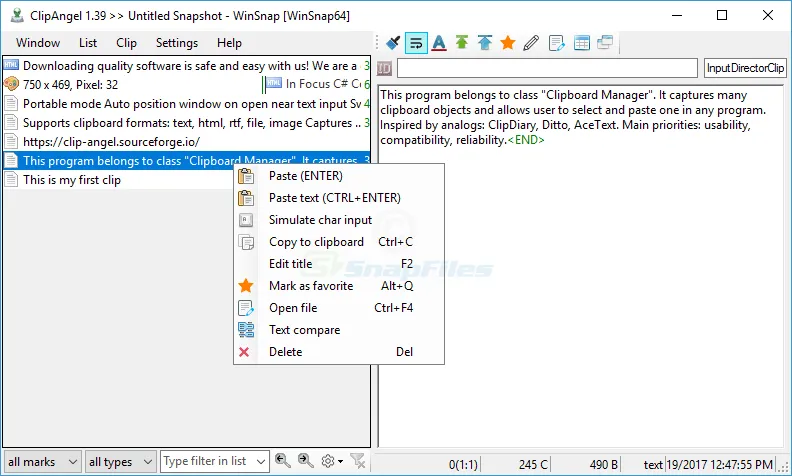Screen dimensions: 792x476
Task: Click the find previous magnifier icon
Action: [284, 461]
